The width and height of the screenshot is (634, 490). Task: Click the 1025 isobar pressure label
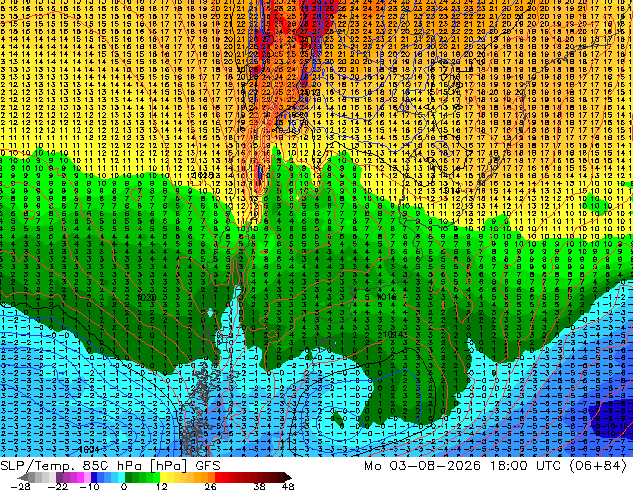(203, 175)
